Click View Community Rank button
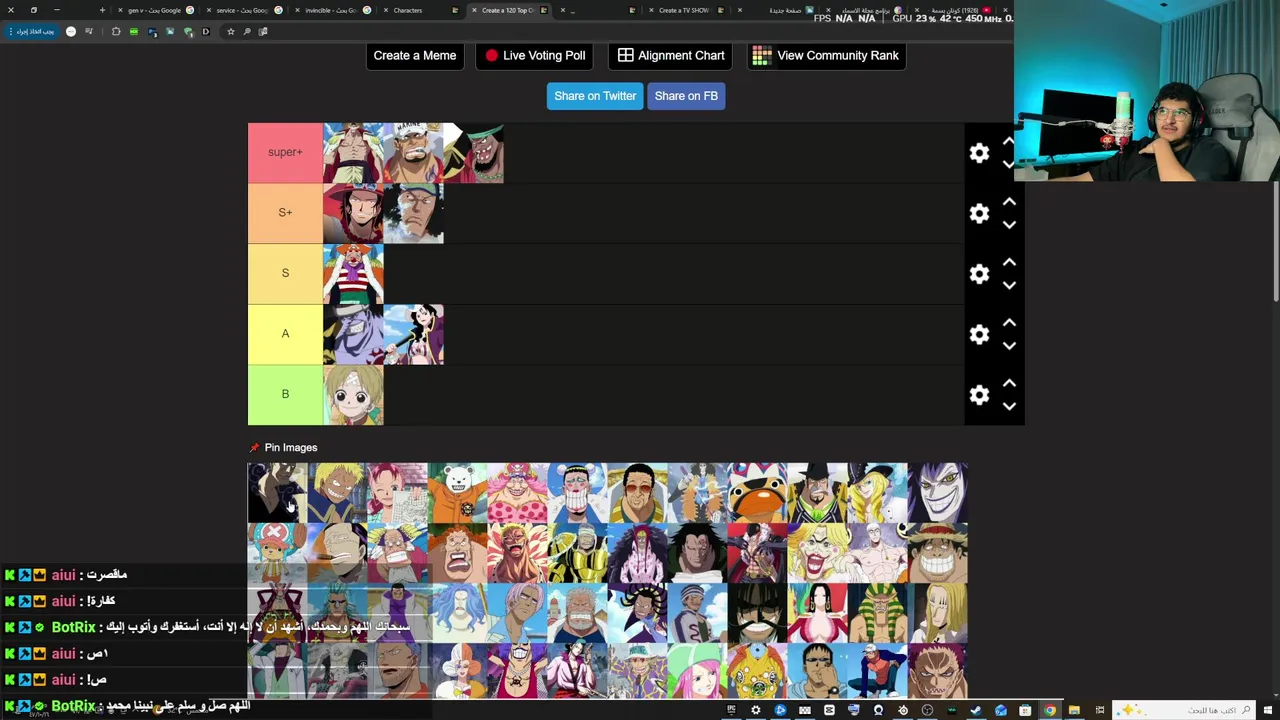The width and height of the screenshot is (1280, 720). pyautogui.click(x=826, y=56)
